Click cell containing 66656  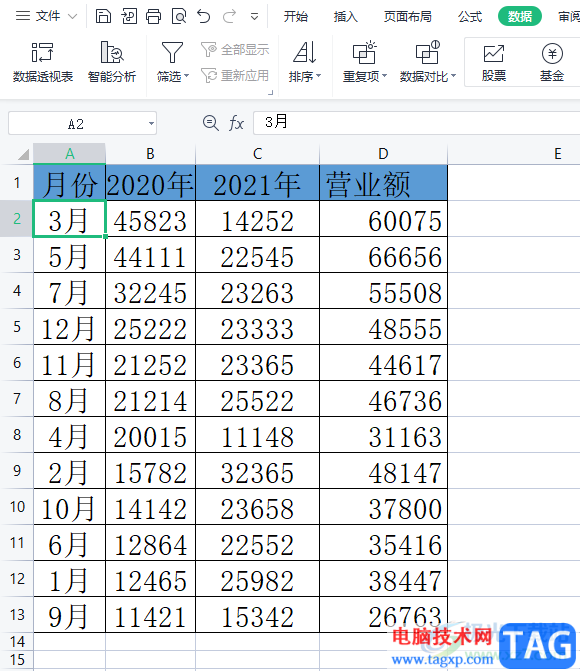(383, 255)
